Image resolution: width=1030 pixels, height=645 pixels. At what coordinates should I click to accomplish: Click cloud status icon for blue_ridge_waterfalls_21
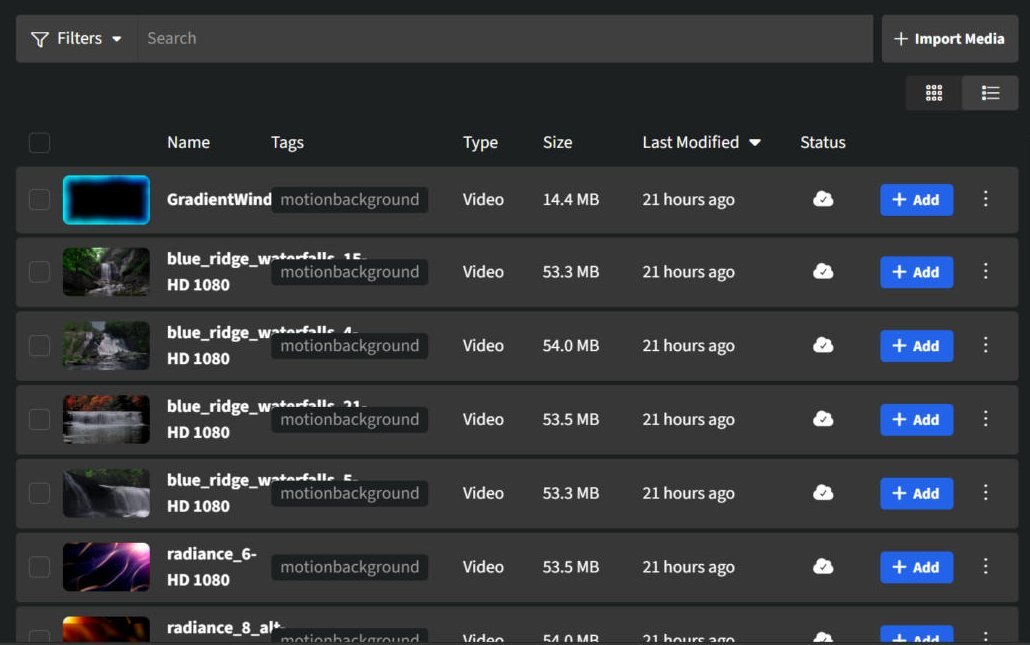click(822, 419)
